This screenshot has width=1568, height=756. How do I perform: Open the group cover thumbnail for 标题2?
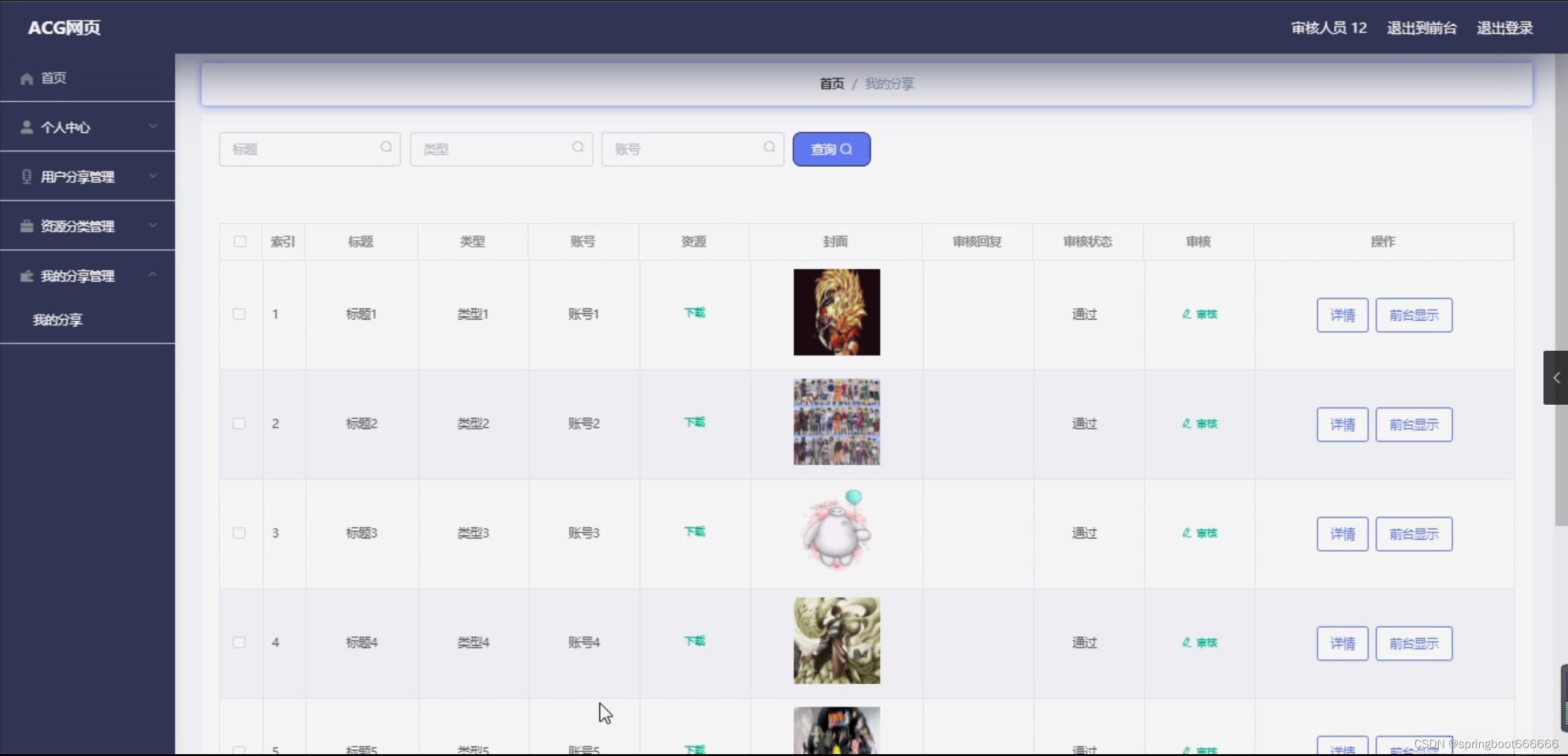click(837, 422)
